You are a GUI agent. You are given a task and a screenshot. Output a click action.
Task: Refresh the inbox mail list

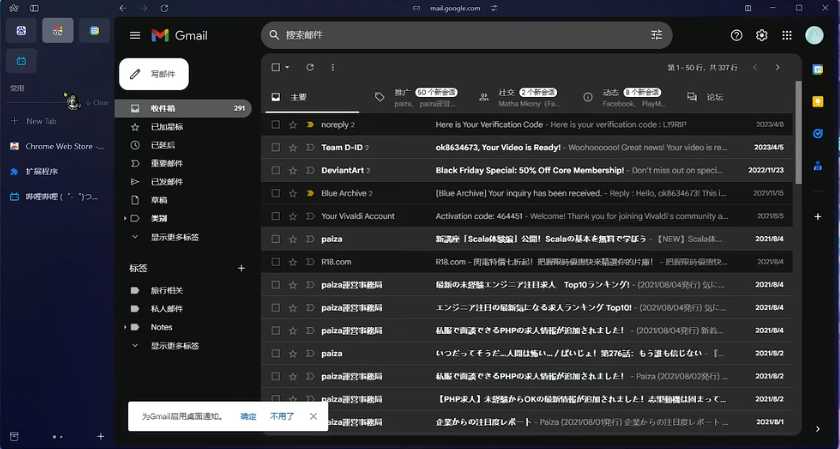click(310, 67)
